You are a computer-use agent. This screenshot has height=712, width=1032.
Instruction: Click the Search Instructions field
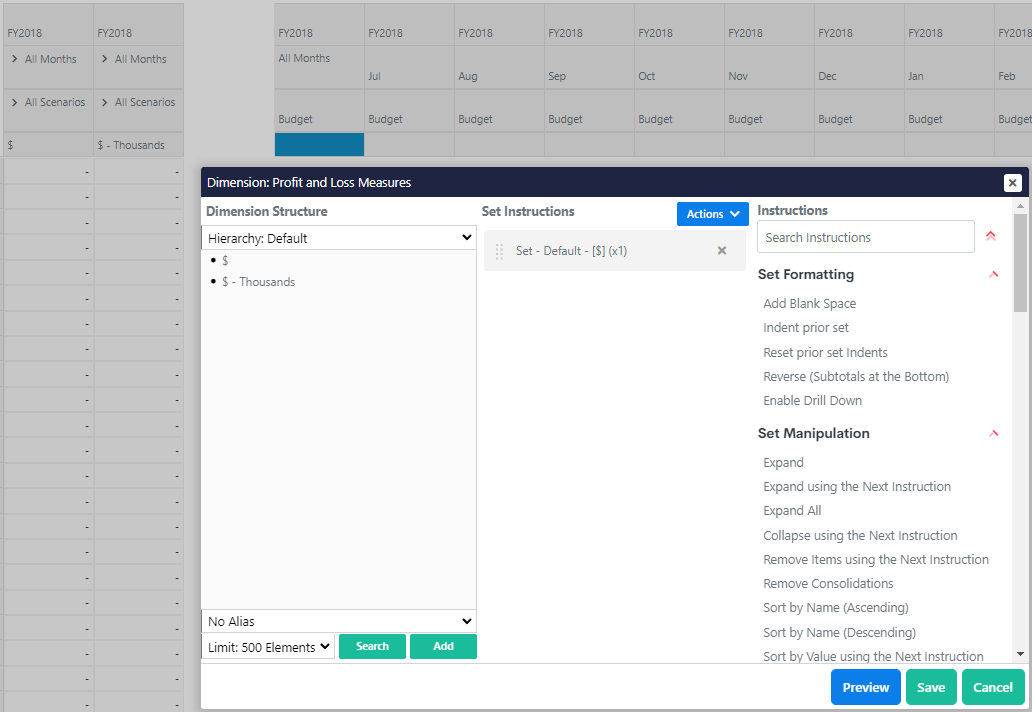tap(866, 236)
